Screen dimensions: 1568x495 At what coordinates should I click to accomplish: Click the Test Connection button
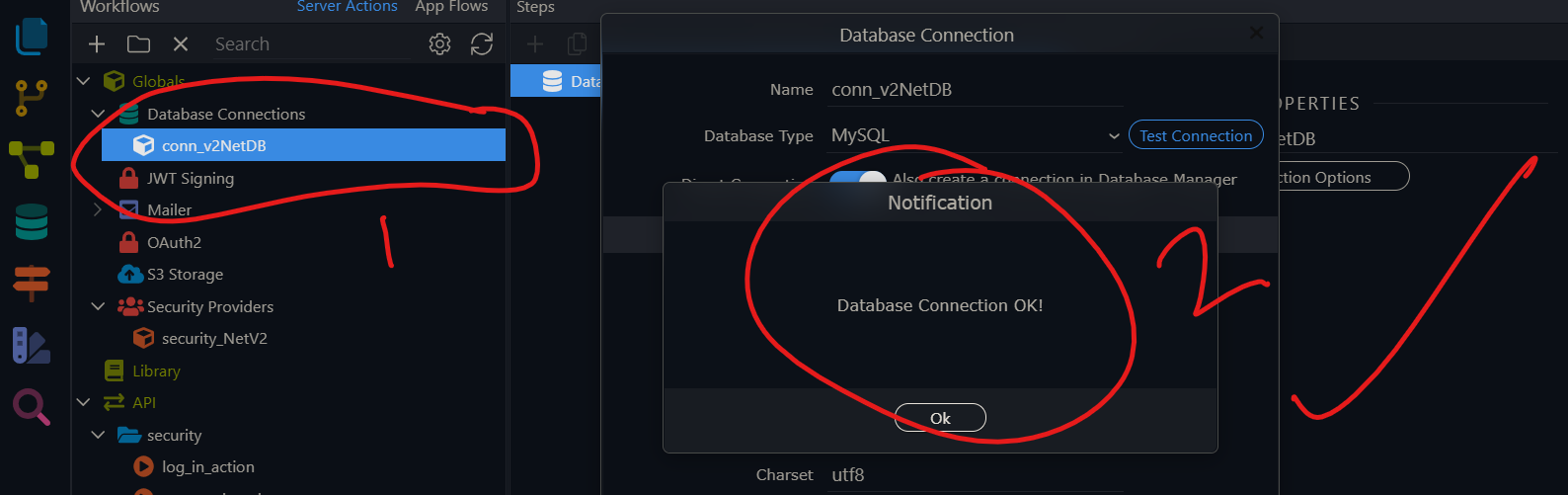[x=1195, y=136]
